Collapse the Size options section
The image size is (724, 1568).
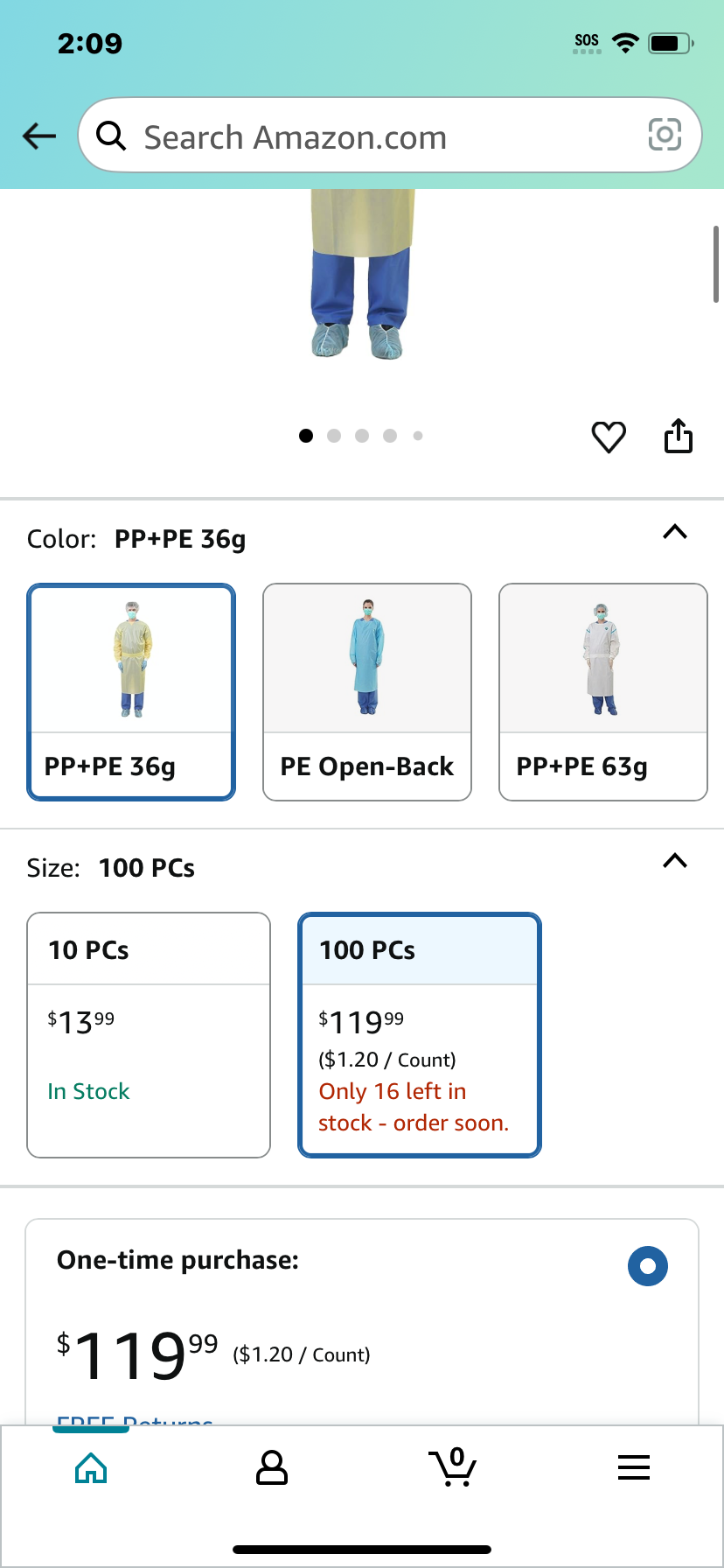point(675,861)
